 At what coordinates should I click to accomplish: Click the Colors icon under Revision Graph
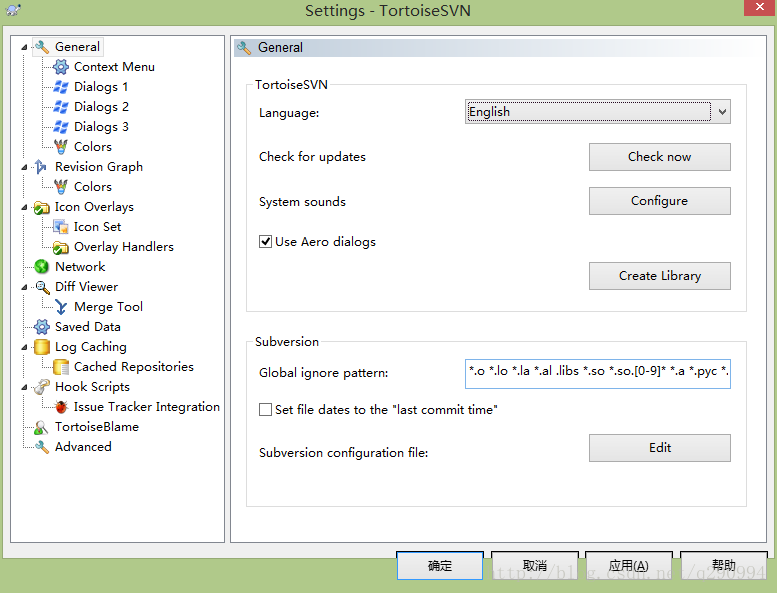(61, 187)
